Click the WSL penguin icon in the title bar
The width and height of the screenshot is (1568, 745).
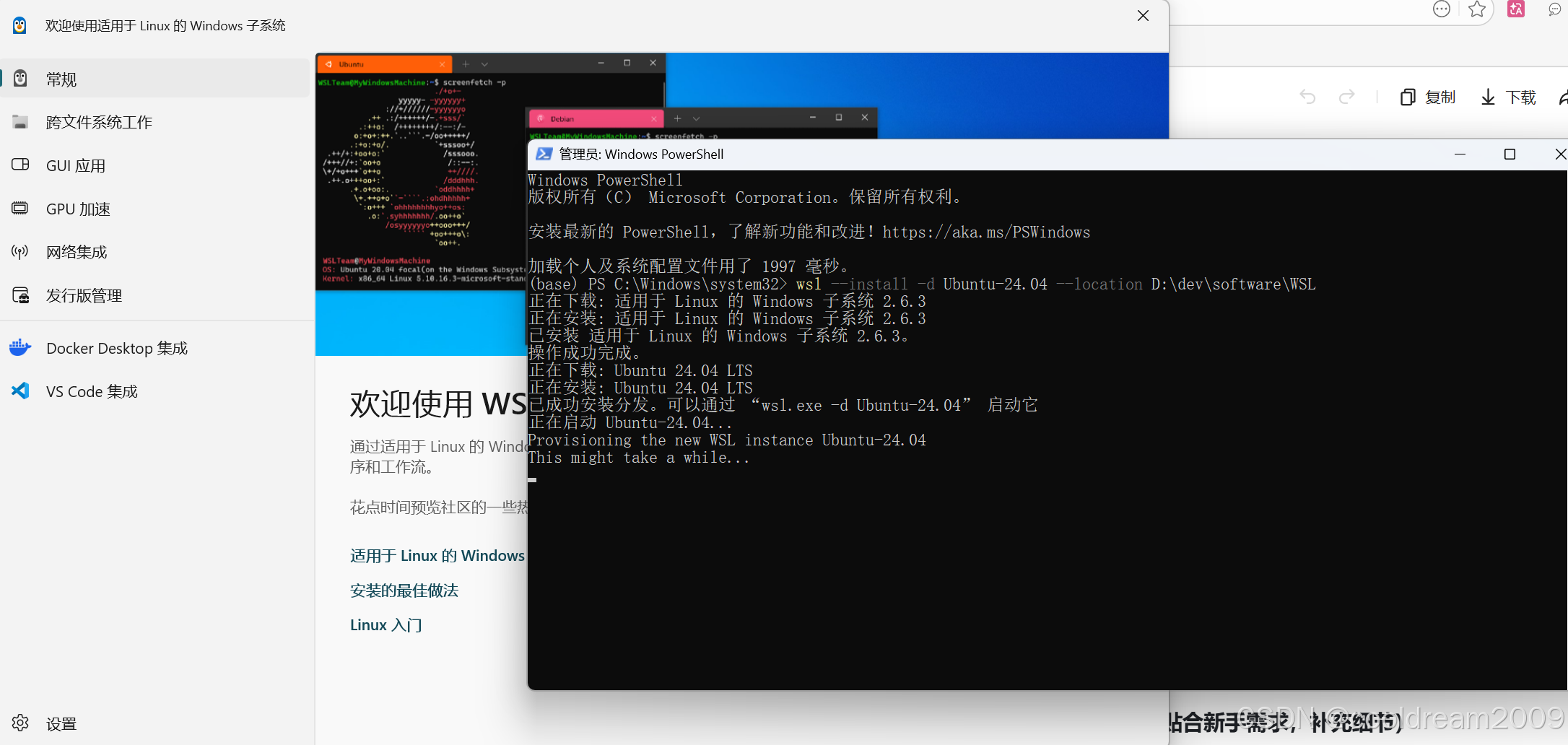coord(19,25)
